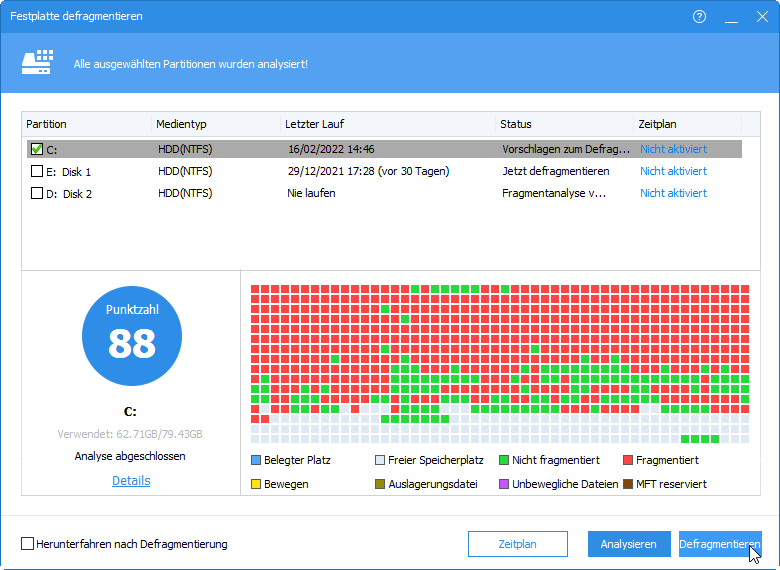This screenshot has width=780, height=570.
Task: Click the disk defragment icon in banner
Action: [37, 62]
